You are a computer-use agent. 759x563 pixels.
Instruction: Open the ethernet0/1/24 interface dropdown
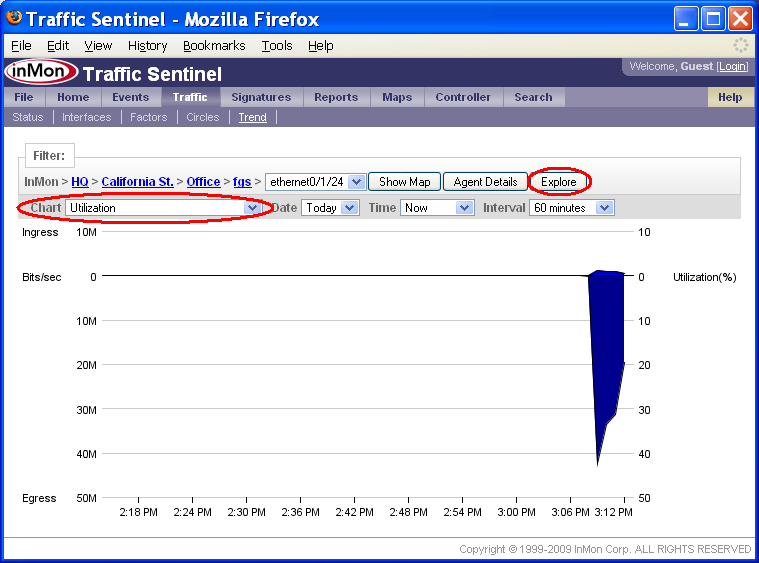315,182
